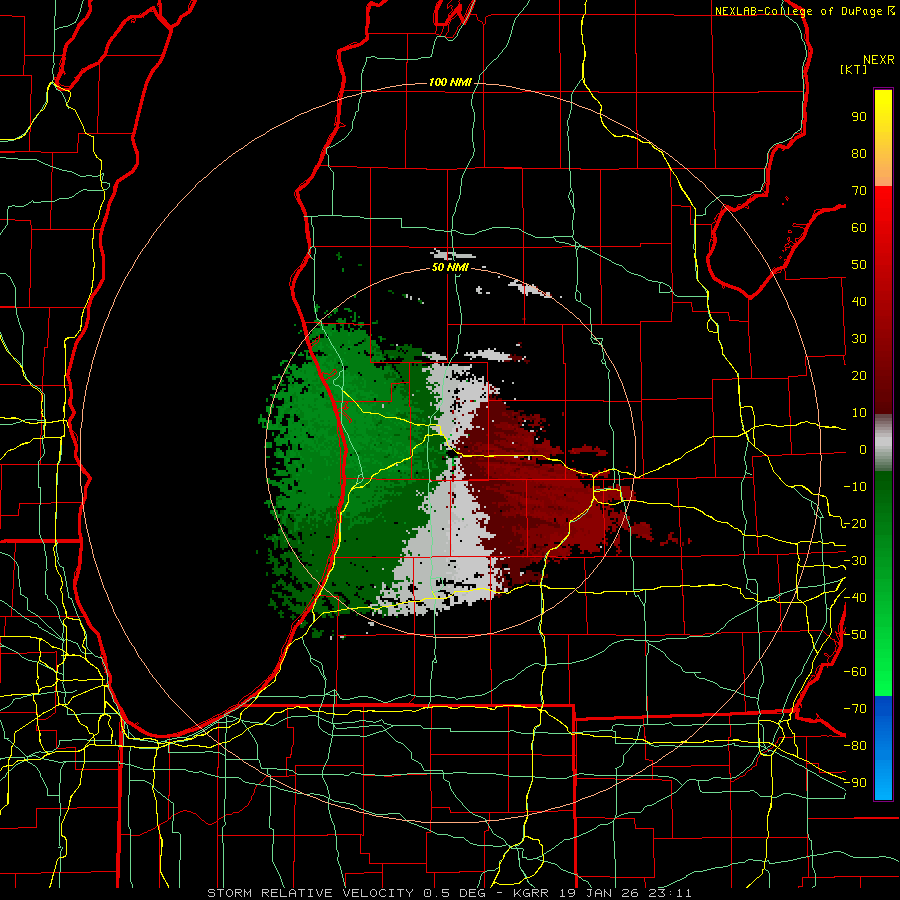900x900 pixels.
Task: Click the -70 value on the velocity scale
Action: click(855, 709)
